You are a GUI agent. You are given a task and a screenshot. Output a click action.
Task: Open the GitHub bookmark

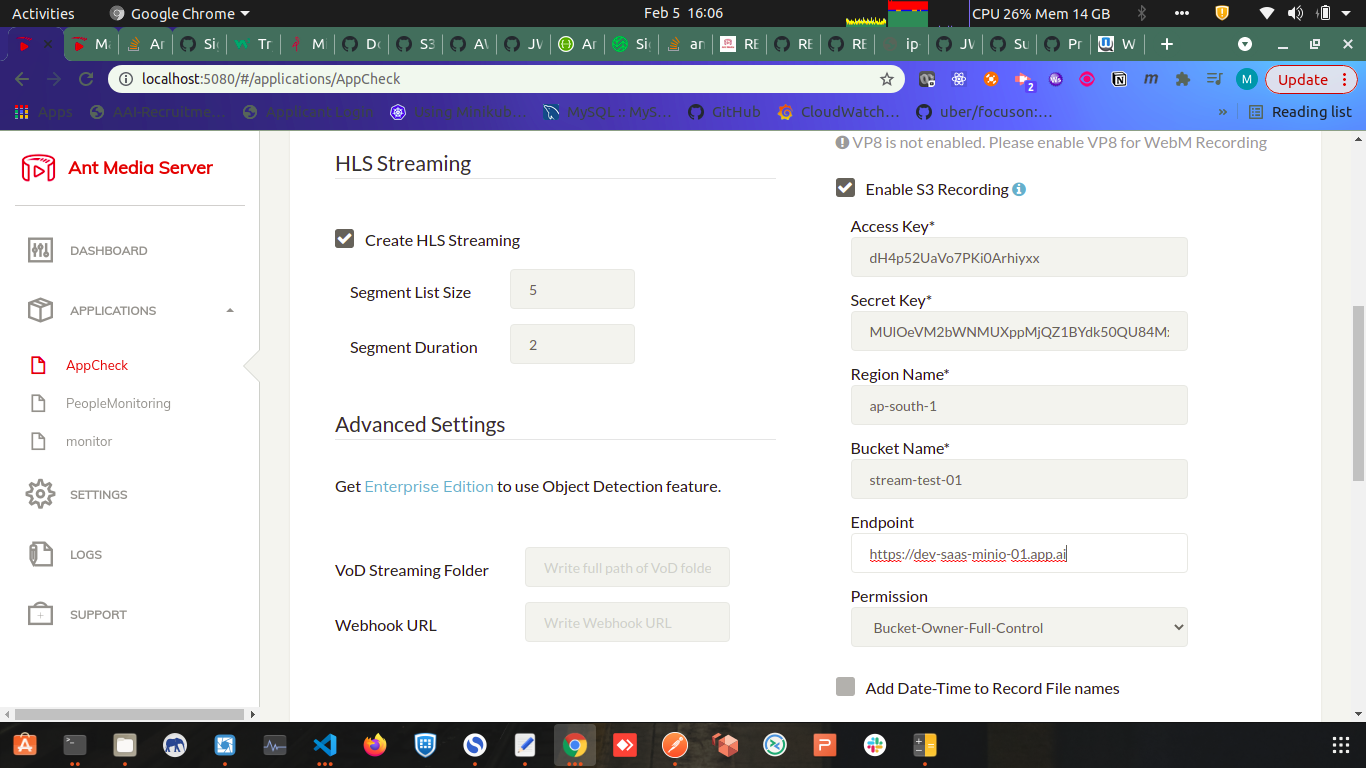coord(724,112)
